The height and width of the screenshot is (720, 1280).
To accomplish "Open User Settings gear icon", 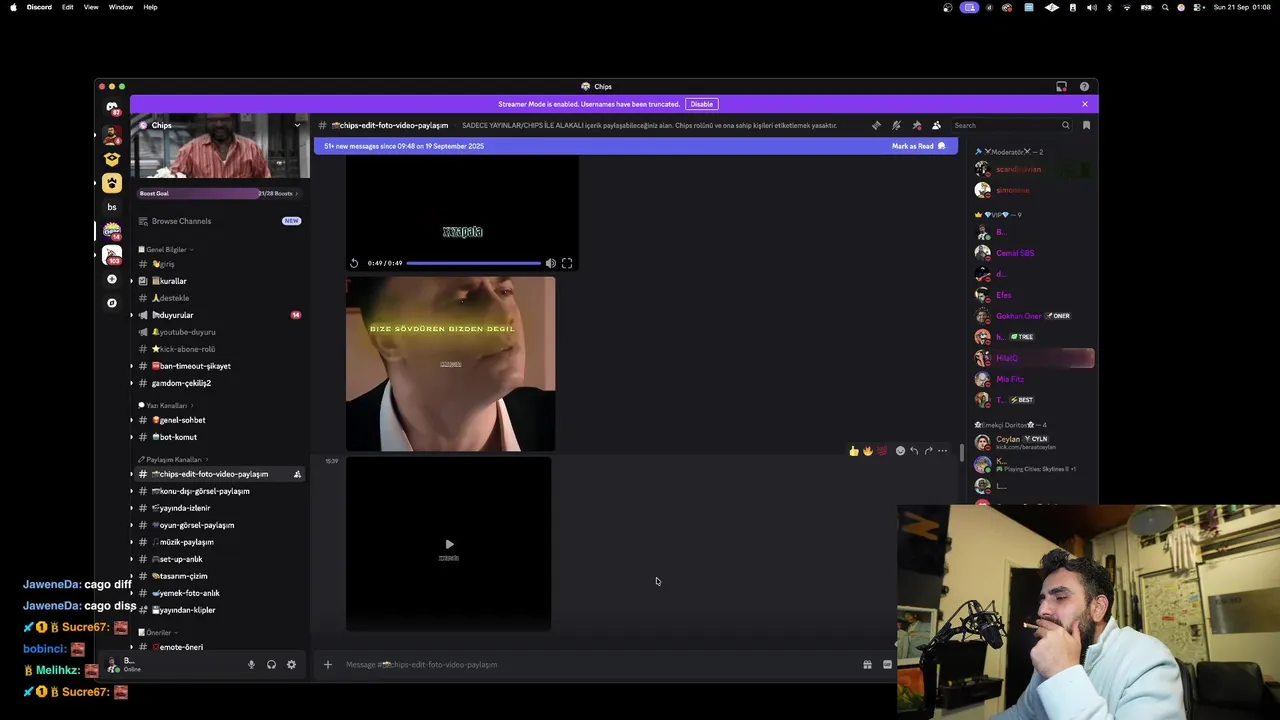I will click(291, 665).
